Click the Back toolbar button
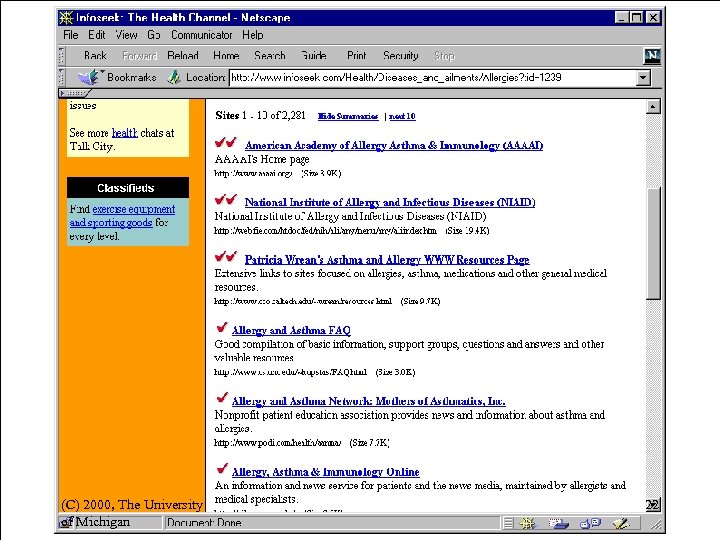Viewport: 720px width, 540px height. coord(95,56)
